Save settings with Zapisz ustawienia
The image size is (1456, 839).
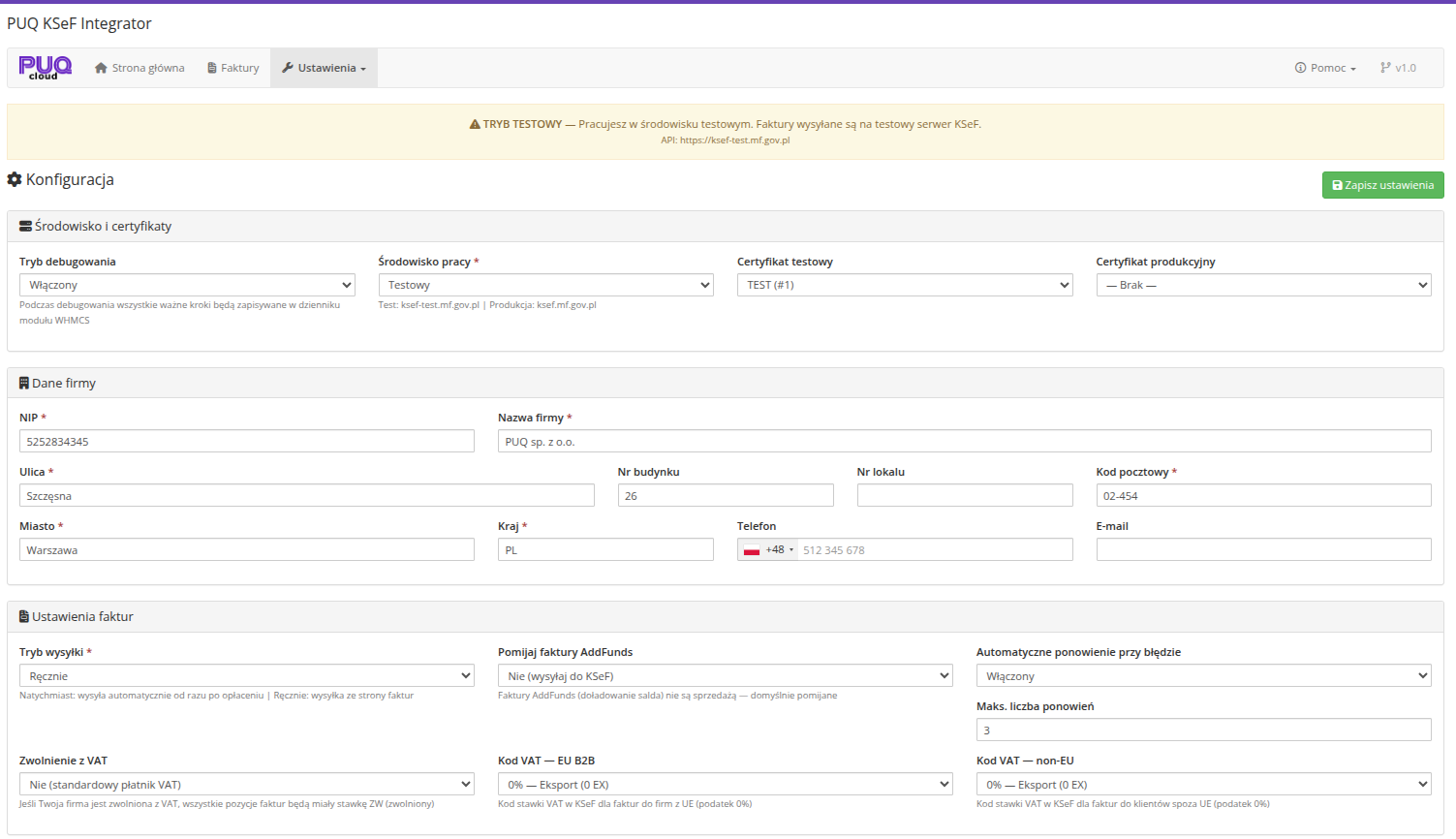point(1382,185)
